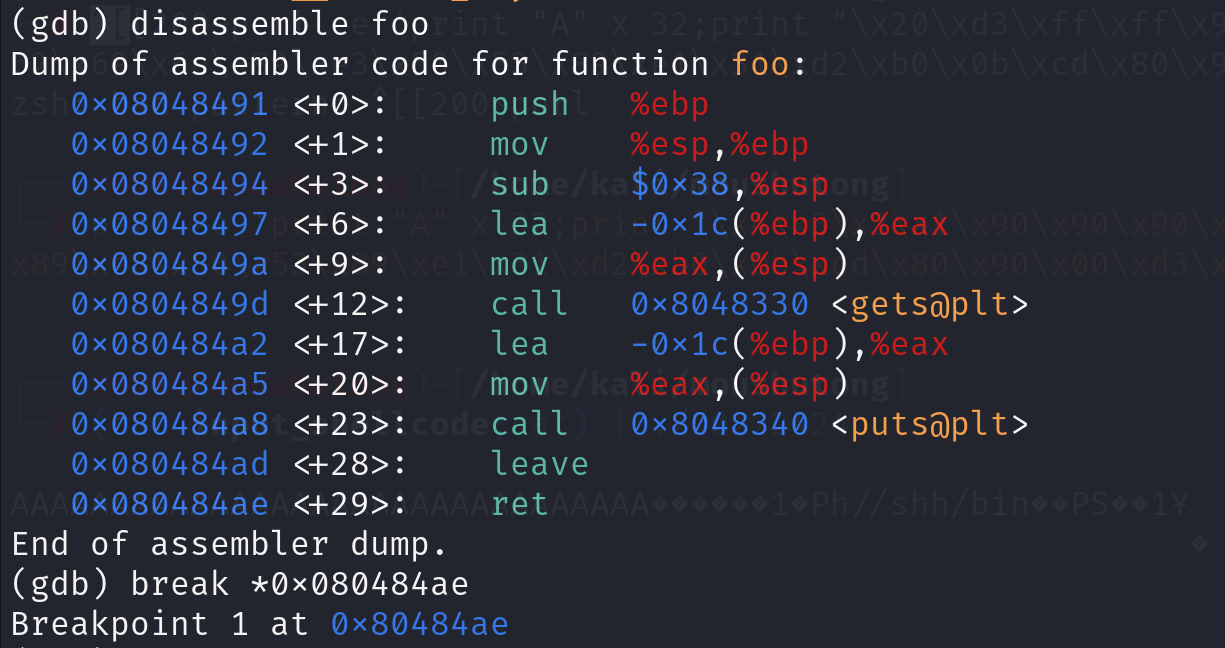Select call target address 0x8048340
This screenshot has height=648, width=1225.
(x=720, y=424)
